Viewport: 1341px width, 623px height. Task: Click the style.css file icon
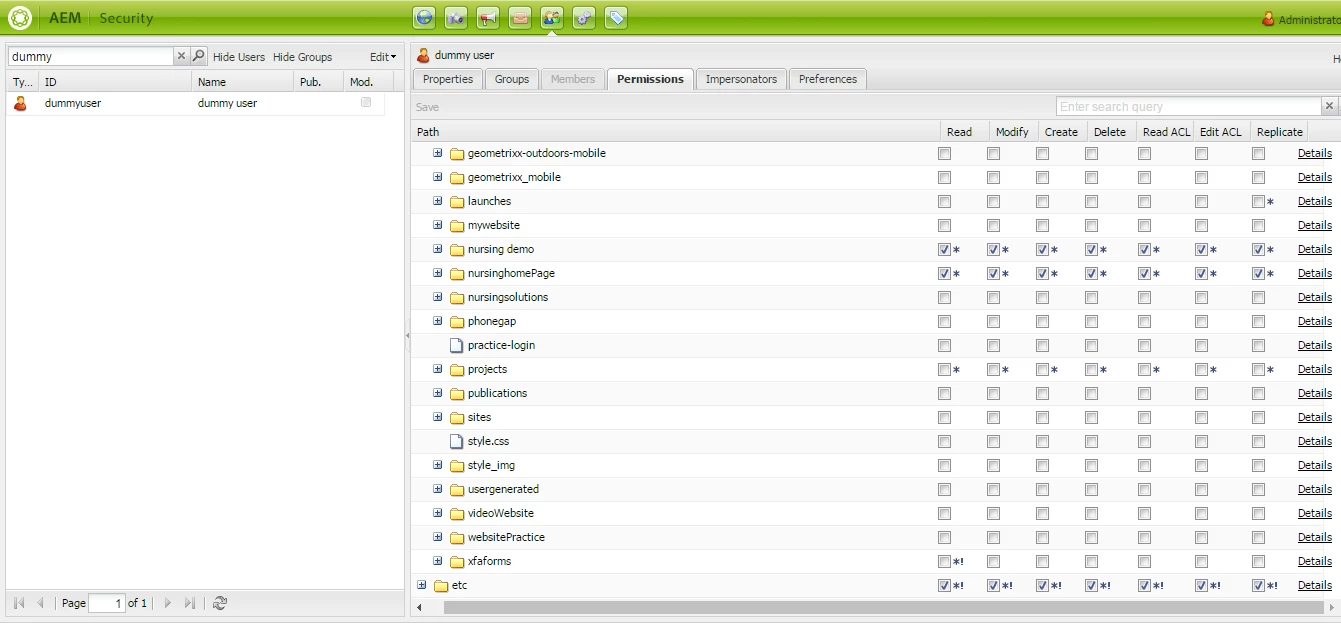457,441
